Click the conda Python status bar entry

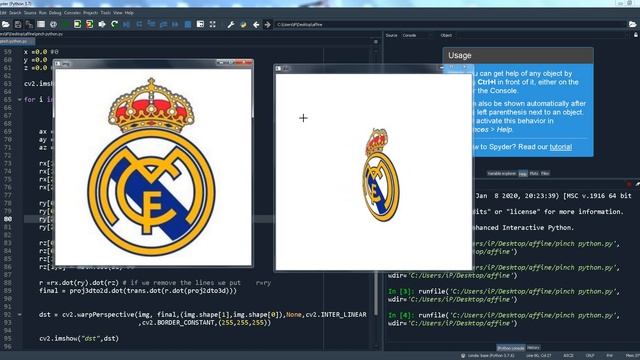coord(488,356)
